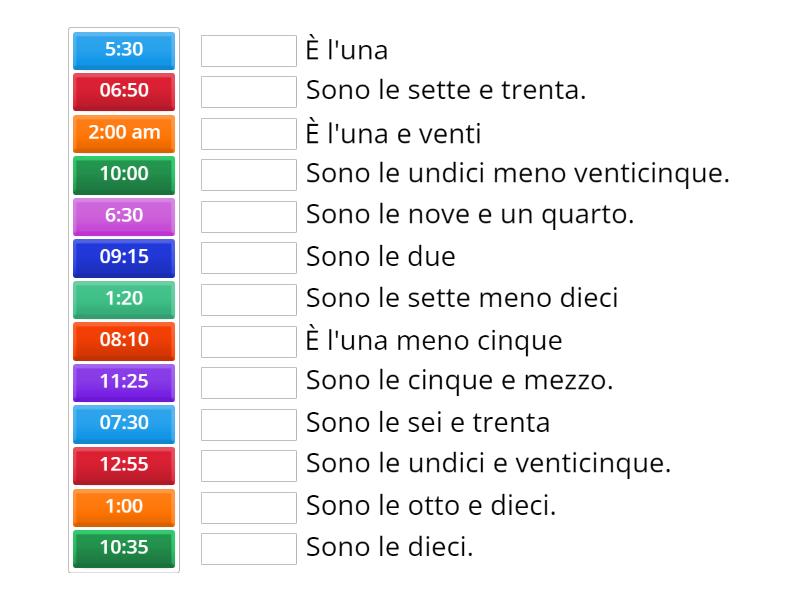The image size is (800, 600).
Task: Select the crimson 12:55 time tile
Action: coord(123,465)
